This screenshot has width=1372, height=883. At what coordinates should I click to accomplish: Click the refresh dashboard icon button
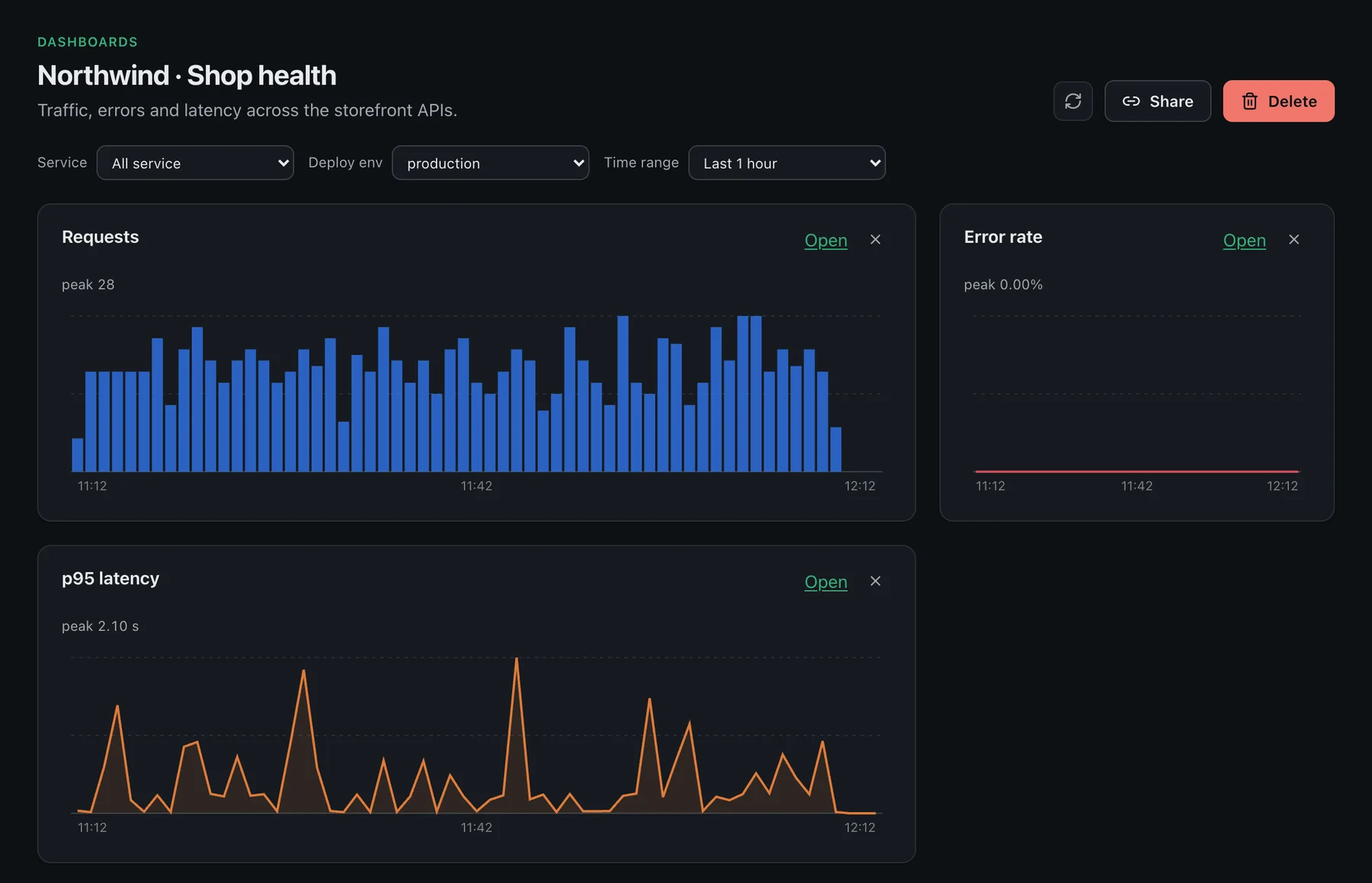(1072, 101)
